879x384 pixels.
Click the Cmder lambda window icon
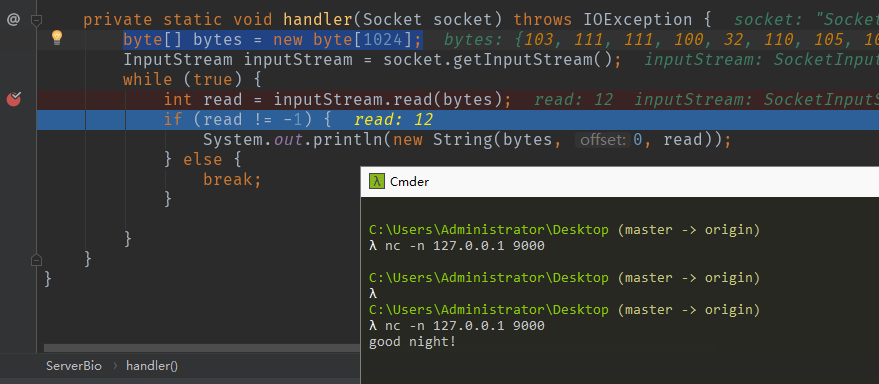[377, 181]
